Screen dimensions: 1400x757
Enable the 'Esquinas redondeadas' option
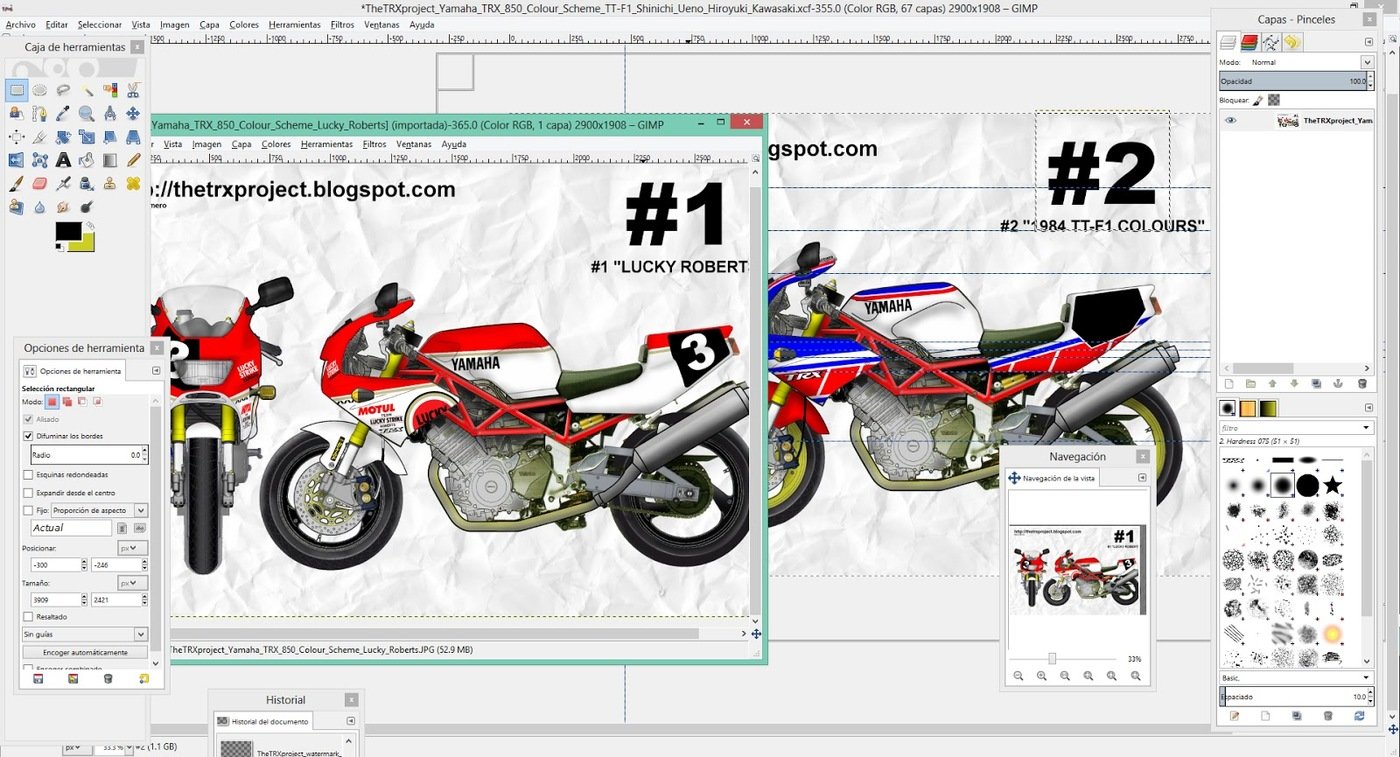pyautogui.click(x=28, y=474)
